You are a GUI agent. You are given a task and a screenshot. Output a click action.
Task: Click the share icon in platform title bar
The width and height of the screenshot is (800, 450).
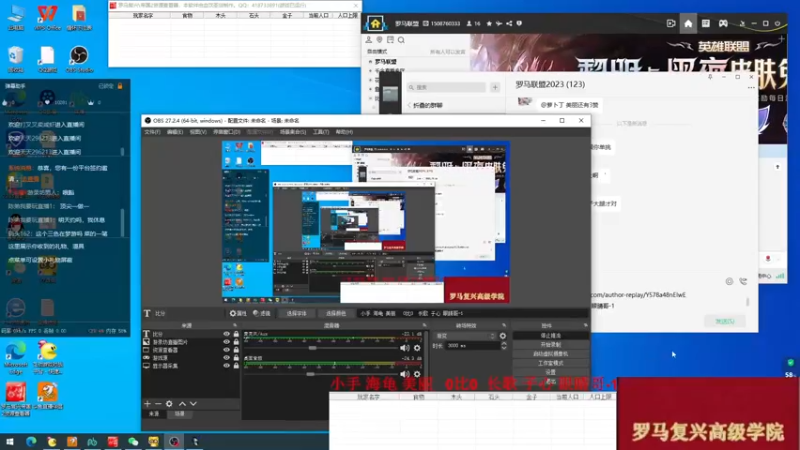(509, 23)
